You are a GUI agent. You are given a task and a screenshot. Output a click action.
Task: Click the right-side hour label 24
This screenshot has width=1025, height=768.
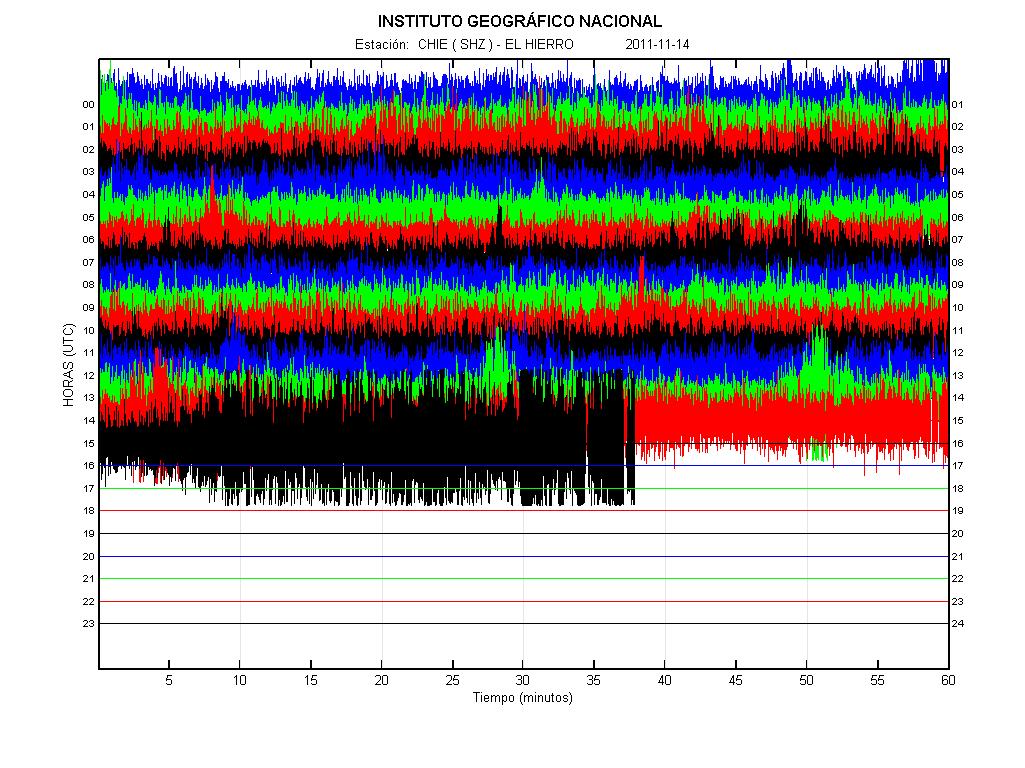[957, 624]
